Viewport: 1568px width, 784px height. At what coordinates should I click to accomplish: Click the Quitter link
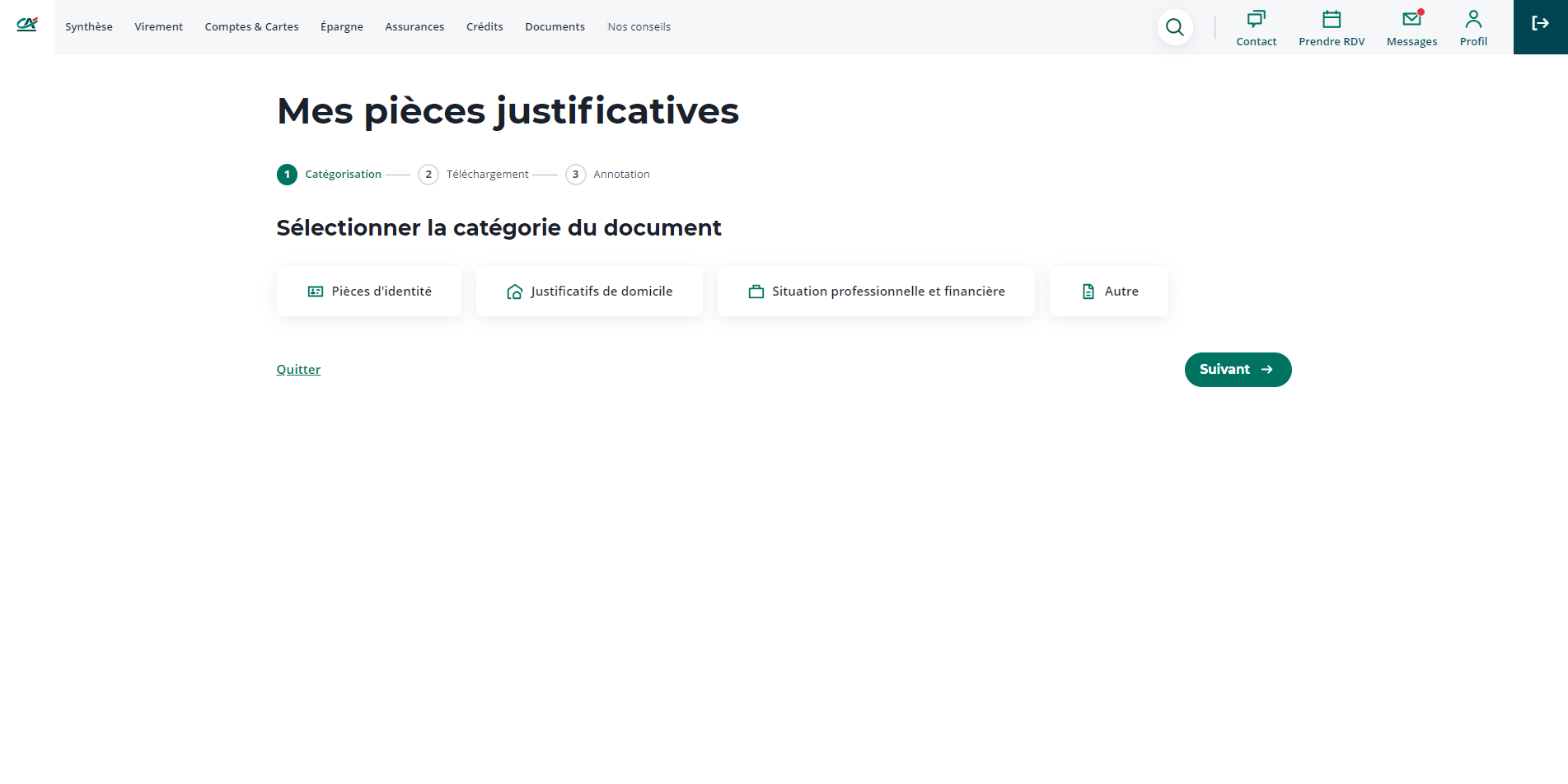click(x=298, y=370)
